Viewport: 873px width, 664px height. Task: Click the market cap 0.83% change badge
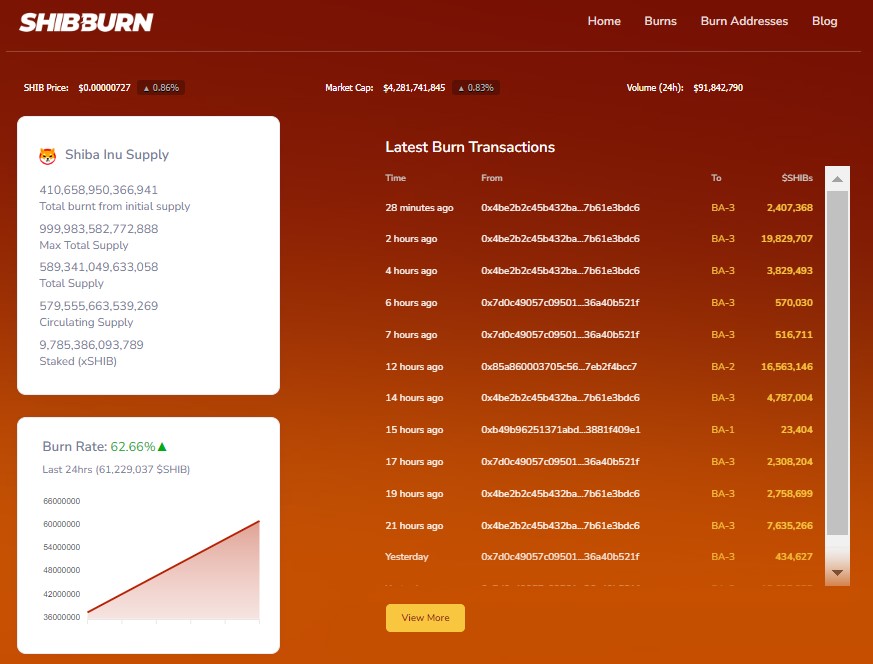point(475,88)
